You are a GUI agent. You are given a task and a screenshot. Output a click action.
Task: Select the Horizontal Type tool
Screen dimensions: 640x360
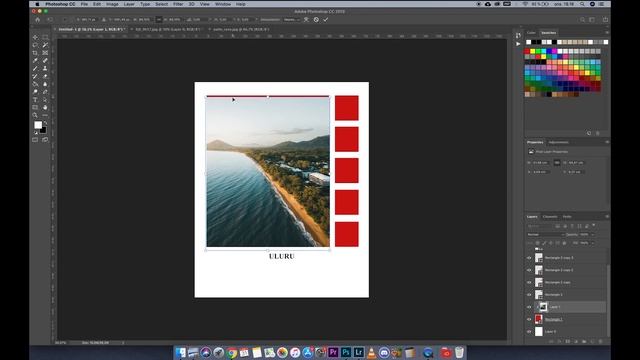[x=35, y=100]
